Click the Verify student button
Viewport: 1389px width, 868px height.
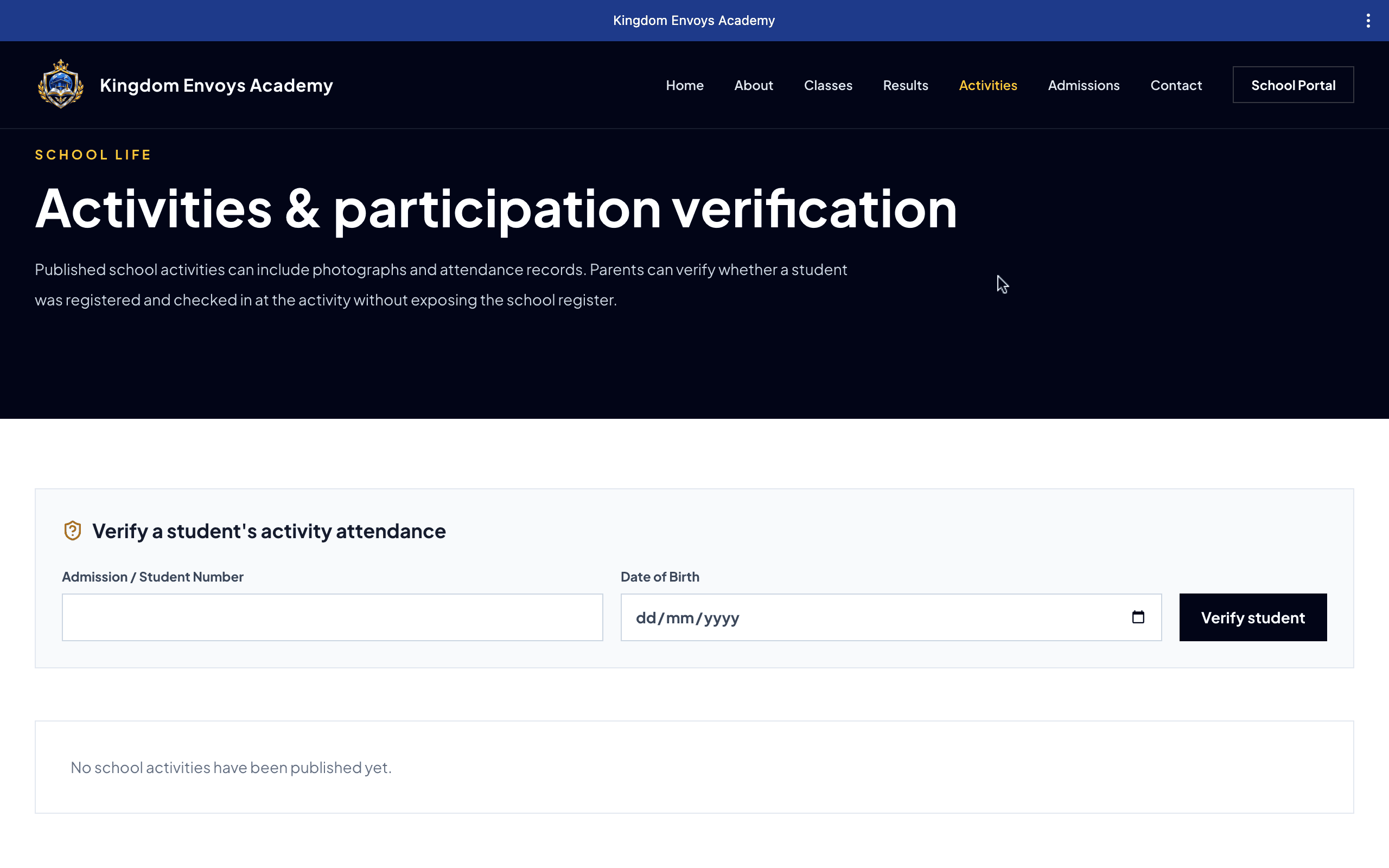click(1253, 617)
